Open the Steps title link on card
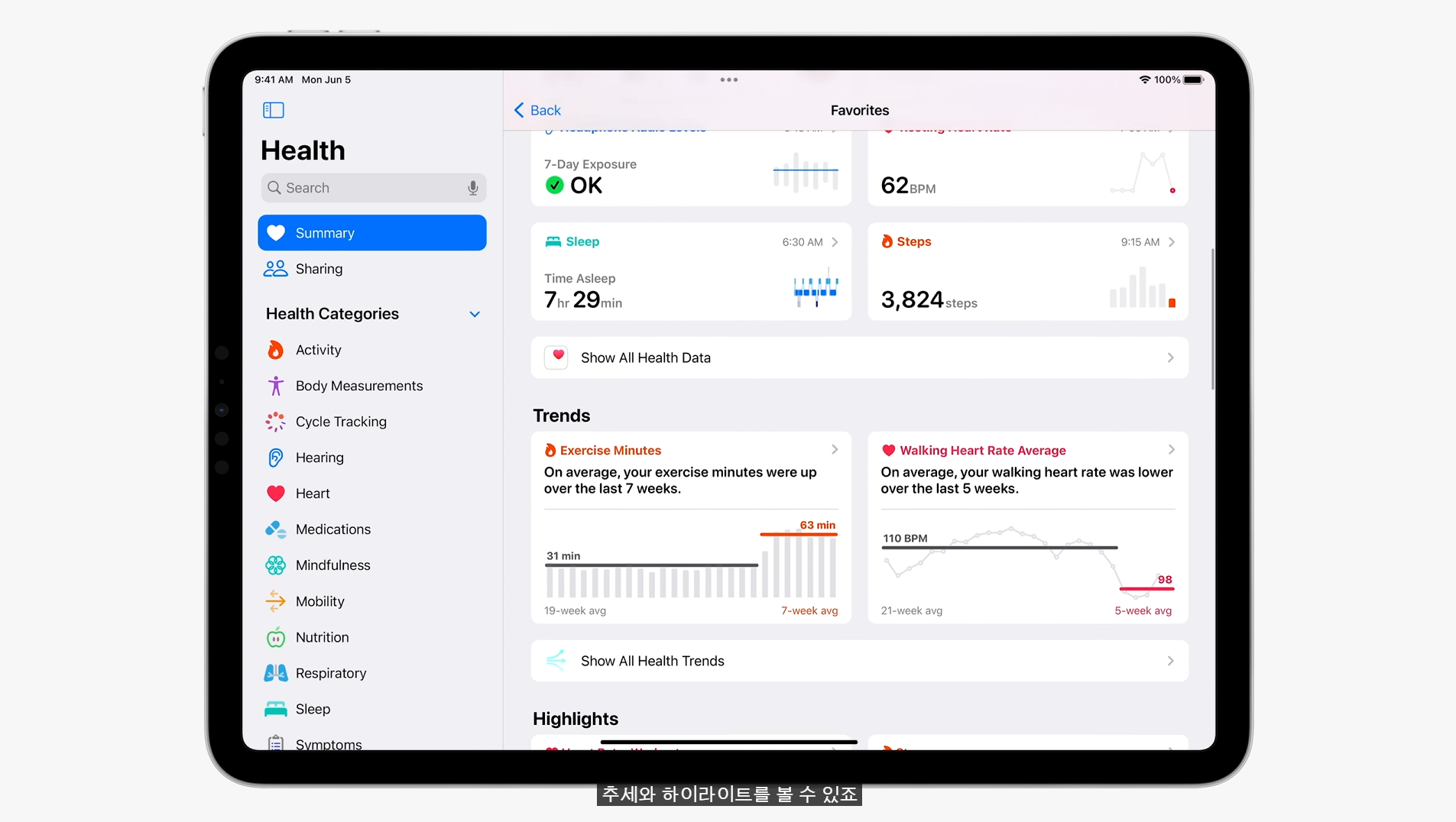This screenshot has height=822, width=1456. [914, 241]
